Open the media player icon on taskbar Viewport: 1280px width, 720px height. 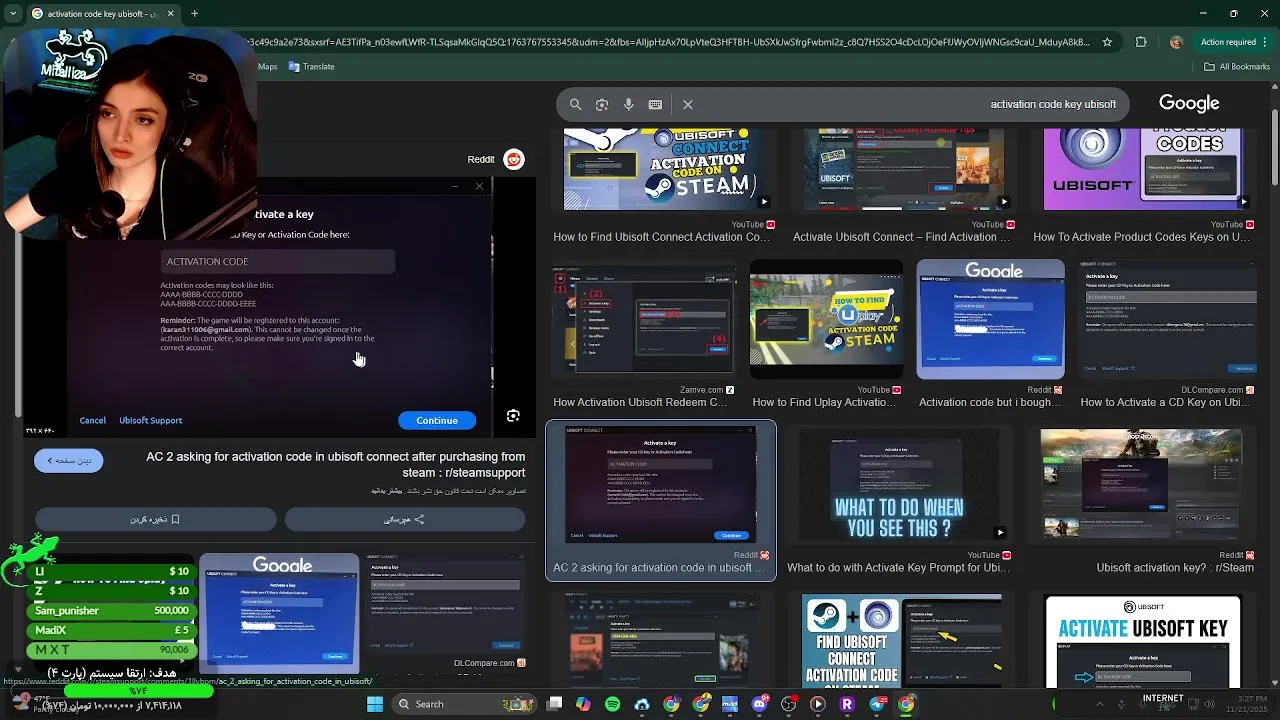pyautogui.click(x=818, y=704)
